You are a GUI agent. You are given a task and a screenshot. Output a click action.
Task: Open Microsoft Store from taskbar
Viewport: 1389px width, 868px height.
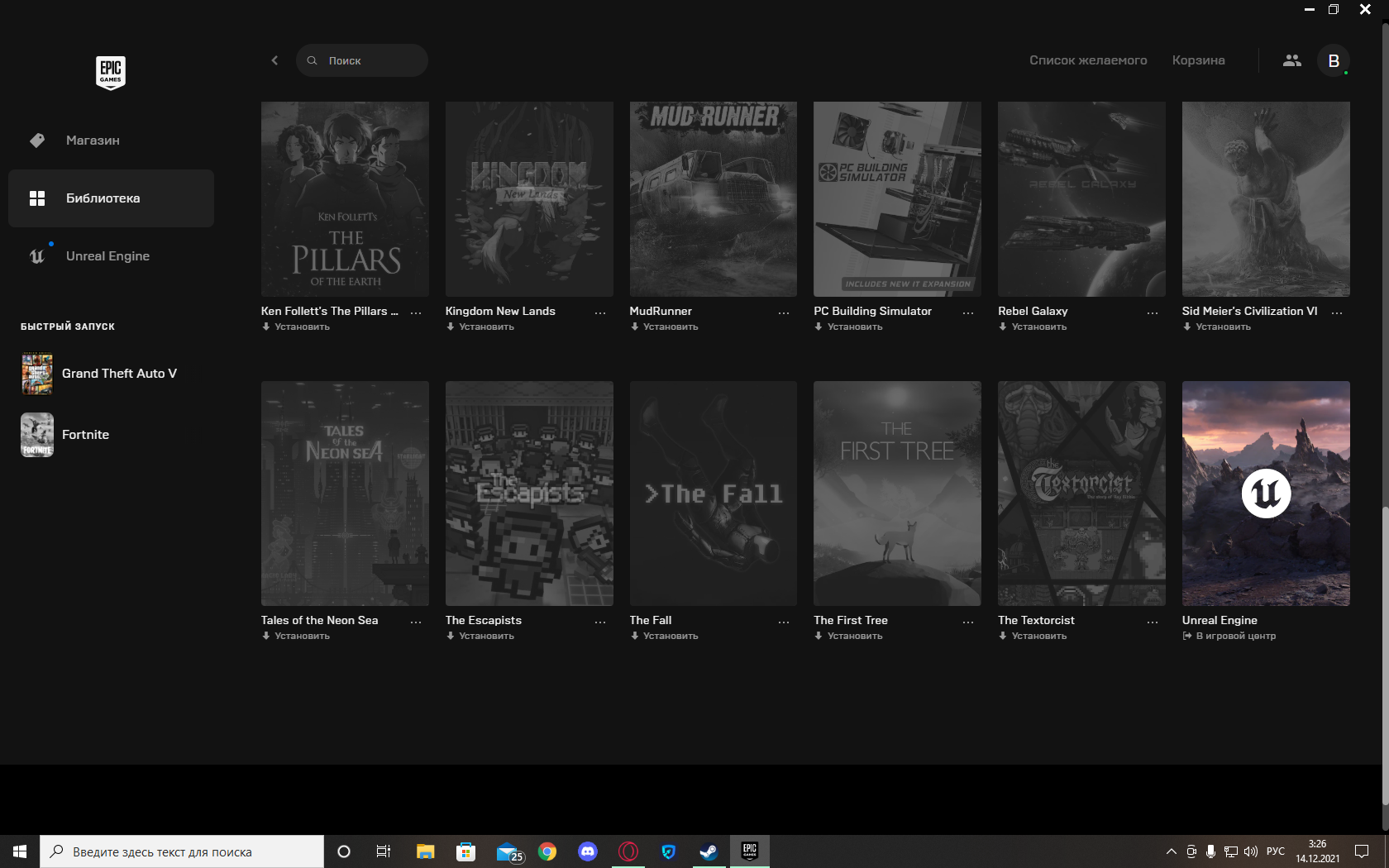(x=466, y=851)
